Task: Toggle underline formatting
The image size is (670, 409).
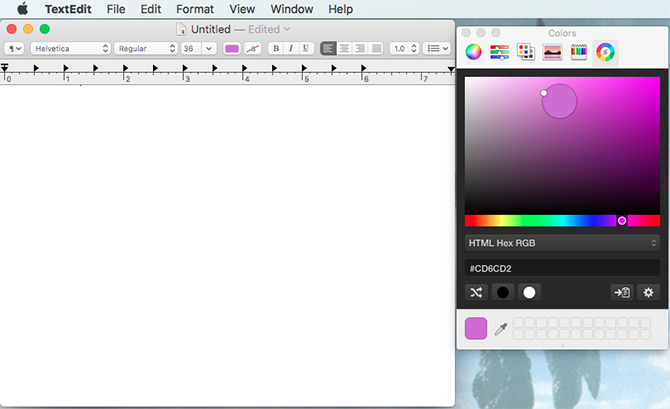Action: point(306,48)
